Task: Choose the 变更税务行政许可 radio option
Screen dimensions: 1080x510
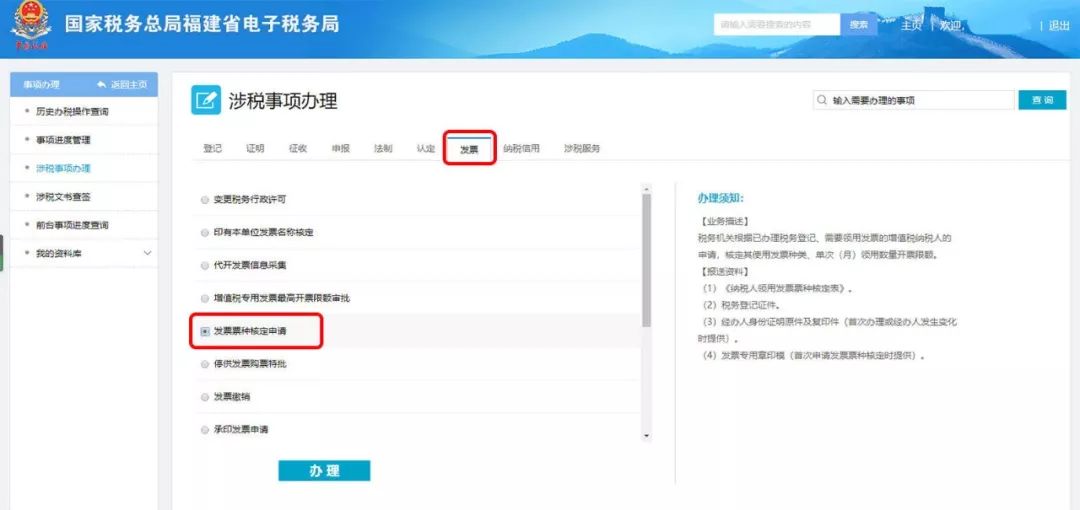Action: click(x=205, y=200)
